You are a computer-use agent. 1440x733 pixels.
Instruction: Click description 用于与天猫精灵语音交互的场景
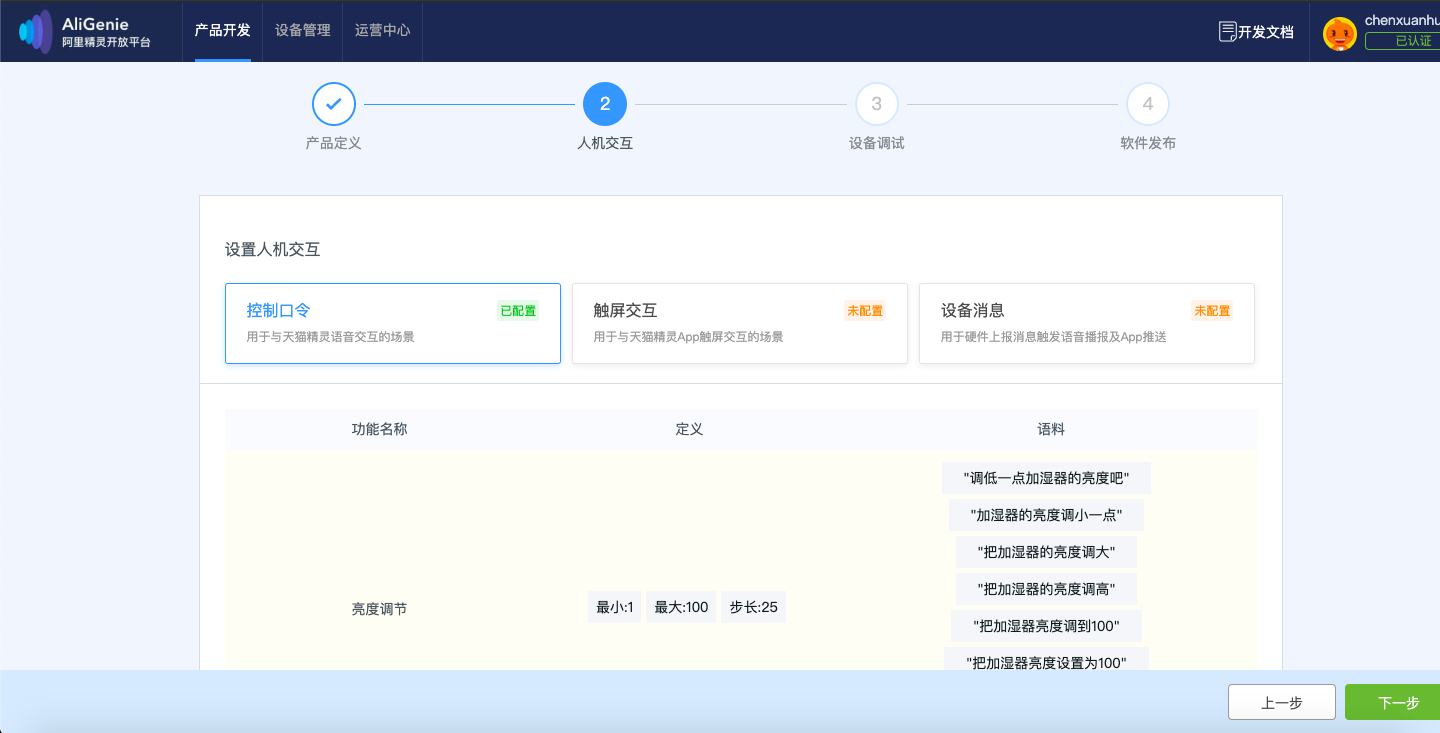pyautogui.click(x=330, y=337)
